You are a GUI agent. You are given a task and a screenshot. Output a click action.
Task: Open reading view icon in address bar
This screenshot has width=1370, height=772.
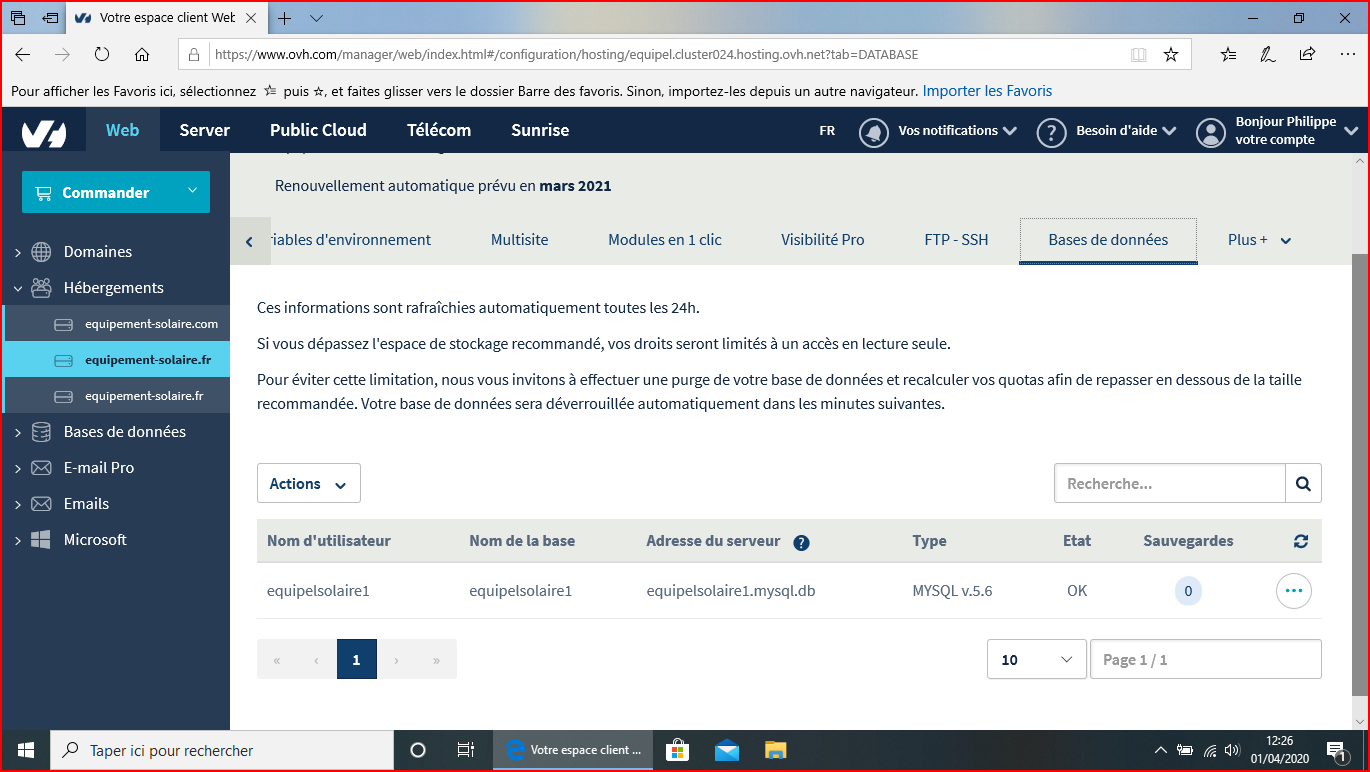[1138, 55]
